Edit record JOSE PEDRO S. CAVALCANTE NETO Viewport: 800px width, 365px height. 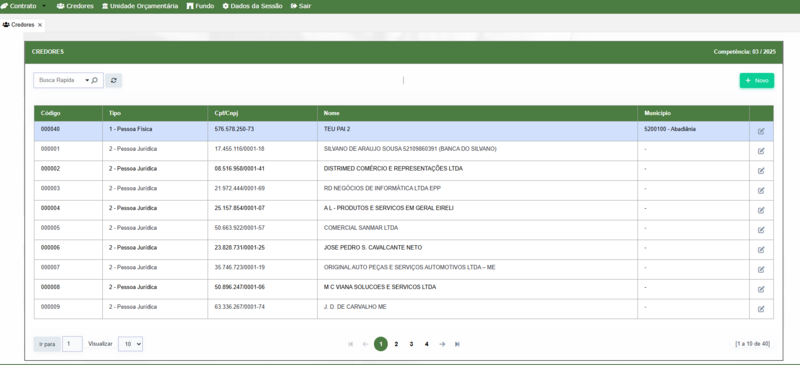(761, 250)
